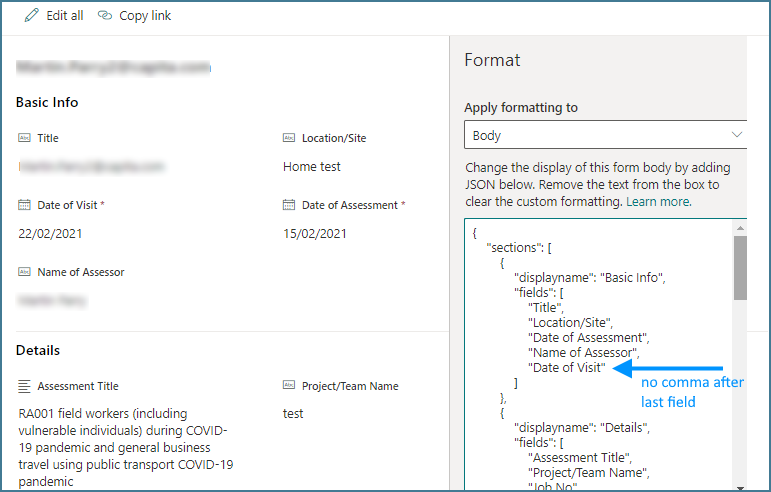The width and height of the screenshot is (771, 492).
Task: Click inside the JSON formatting text box
Action: pyautogui.click(x=598, y=354)
